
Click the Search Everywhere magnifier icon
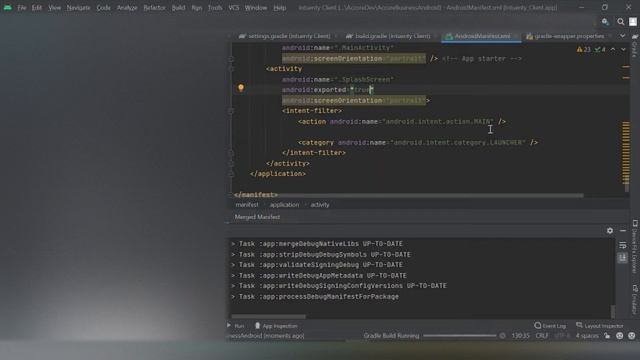pyautogui.click(x=620, y=22)
